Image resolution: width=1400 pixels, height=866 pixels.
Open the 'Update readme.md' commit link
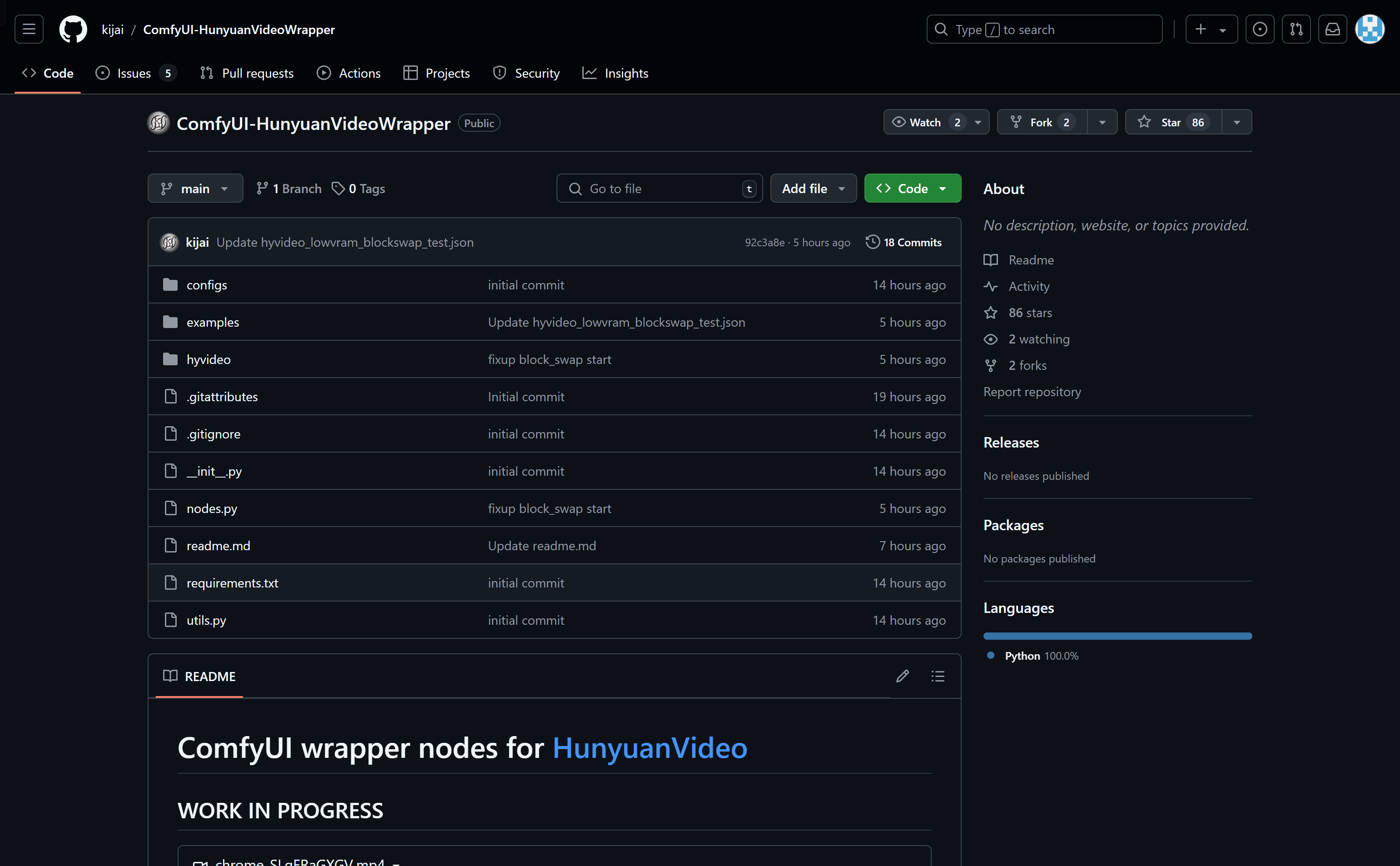coord(541,545)
